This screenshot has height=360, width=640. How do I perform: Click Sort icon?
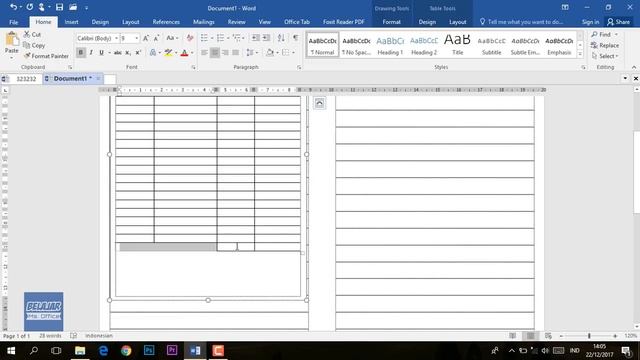point(281,38)
